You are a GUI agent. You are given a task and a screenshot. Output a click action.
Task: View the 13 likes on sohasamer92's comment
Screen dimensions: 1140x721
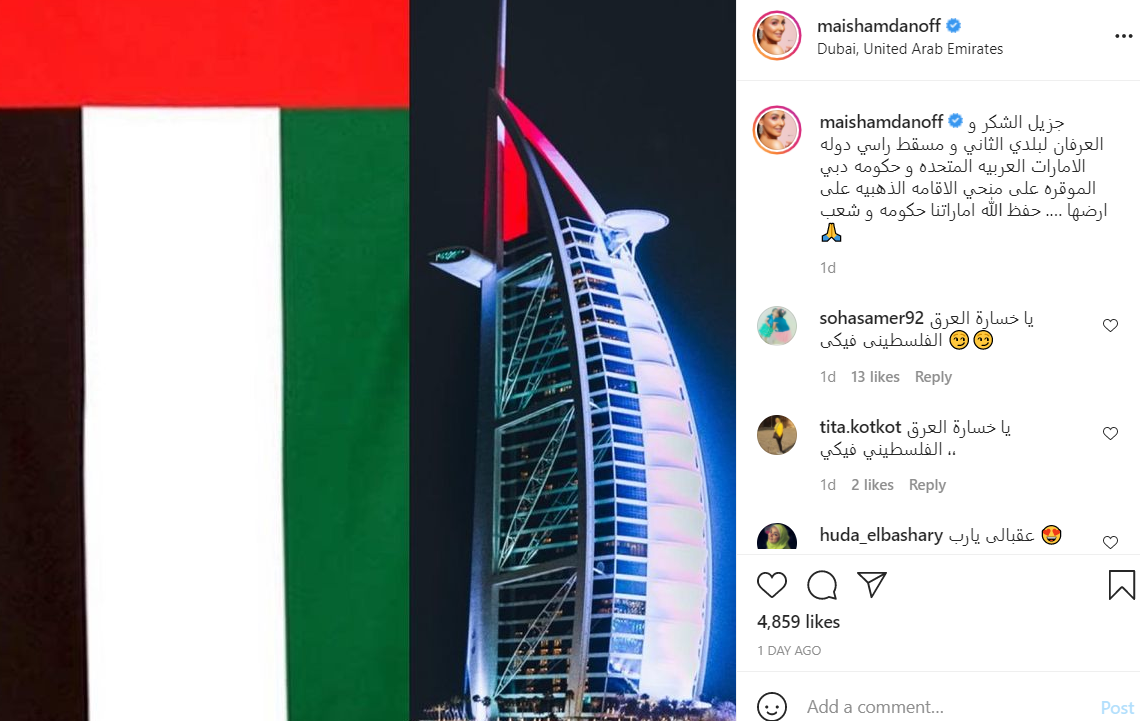[x=875, y=376]
